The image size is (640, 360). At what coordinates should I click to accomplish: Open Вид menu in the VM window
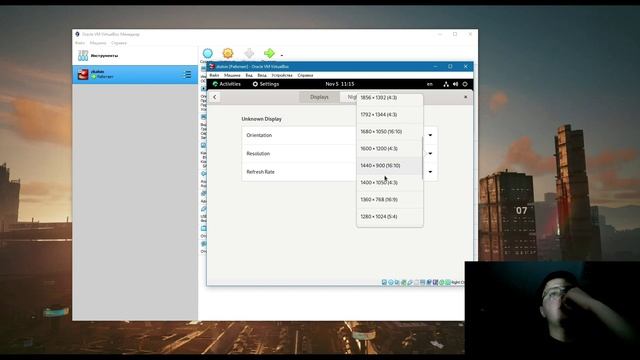249,76
